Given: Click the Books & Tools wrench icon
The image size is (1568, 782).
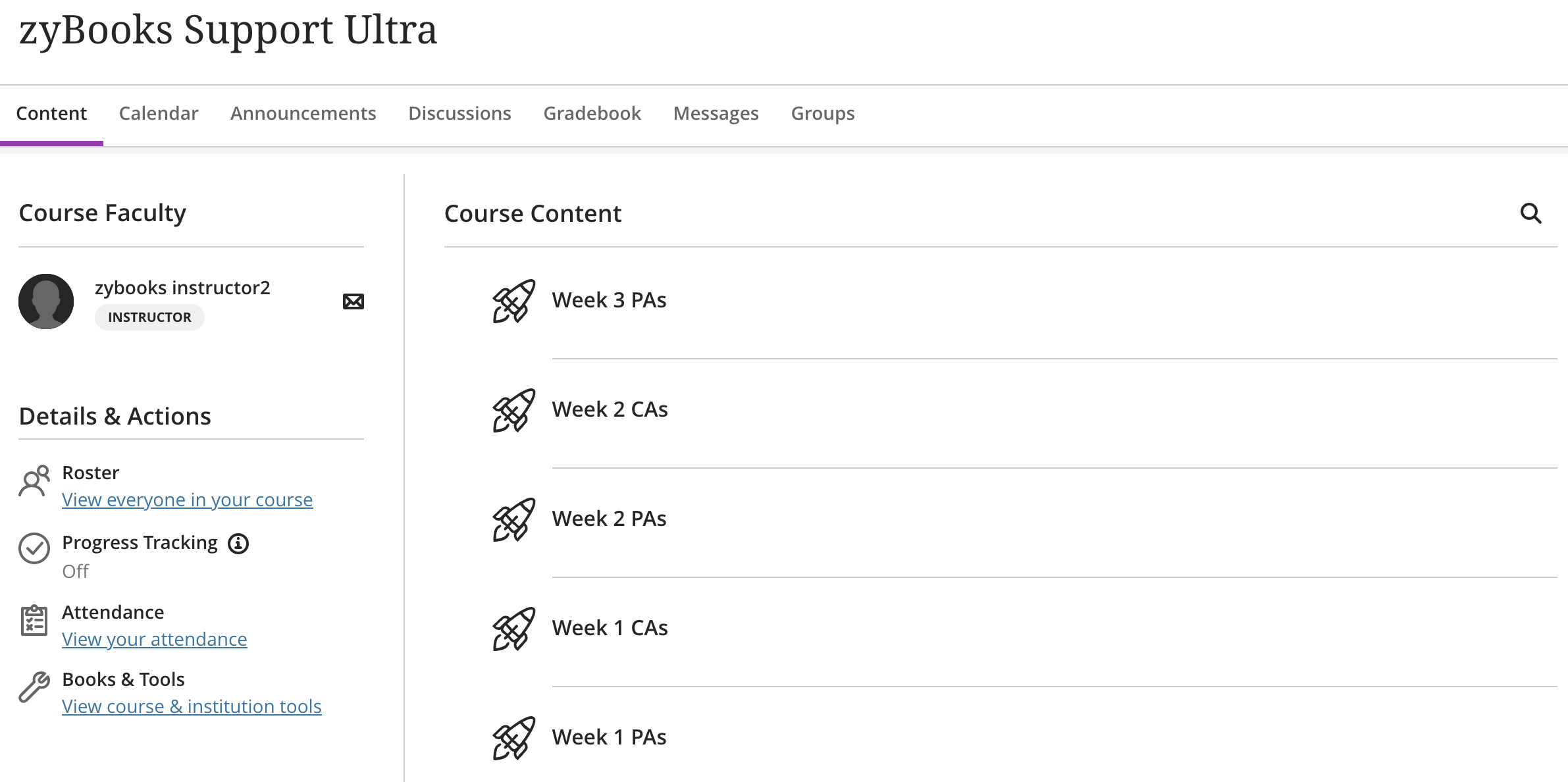Looking at the screenshot, I should (34, 687).
